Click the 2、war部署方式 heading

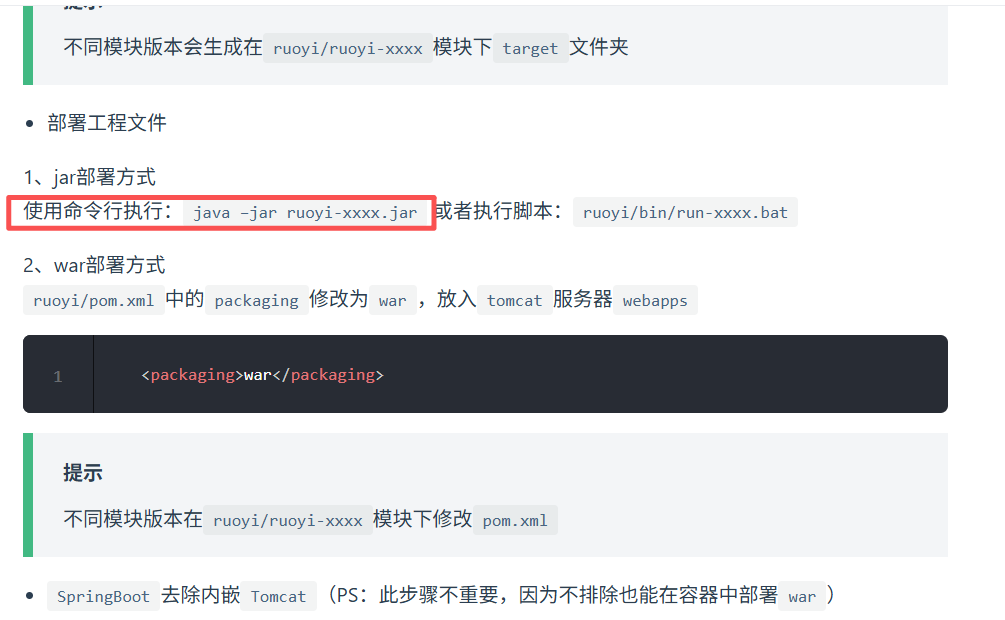pos(94,265)
